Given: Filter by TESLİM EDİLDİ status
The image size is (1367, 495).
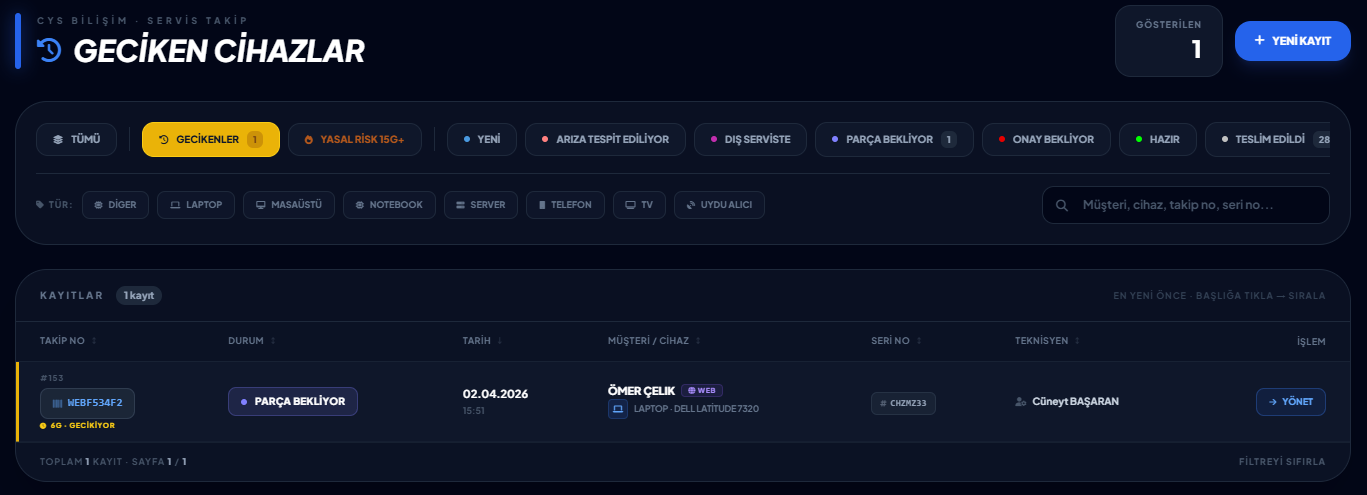Looking at the screenshot, I should 1267,139.
